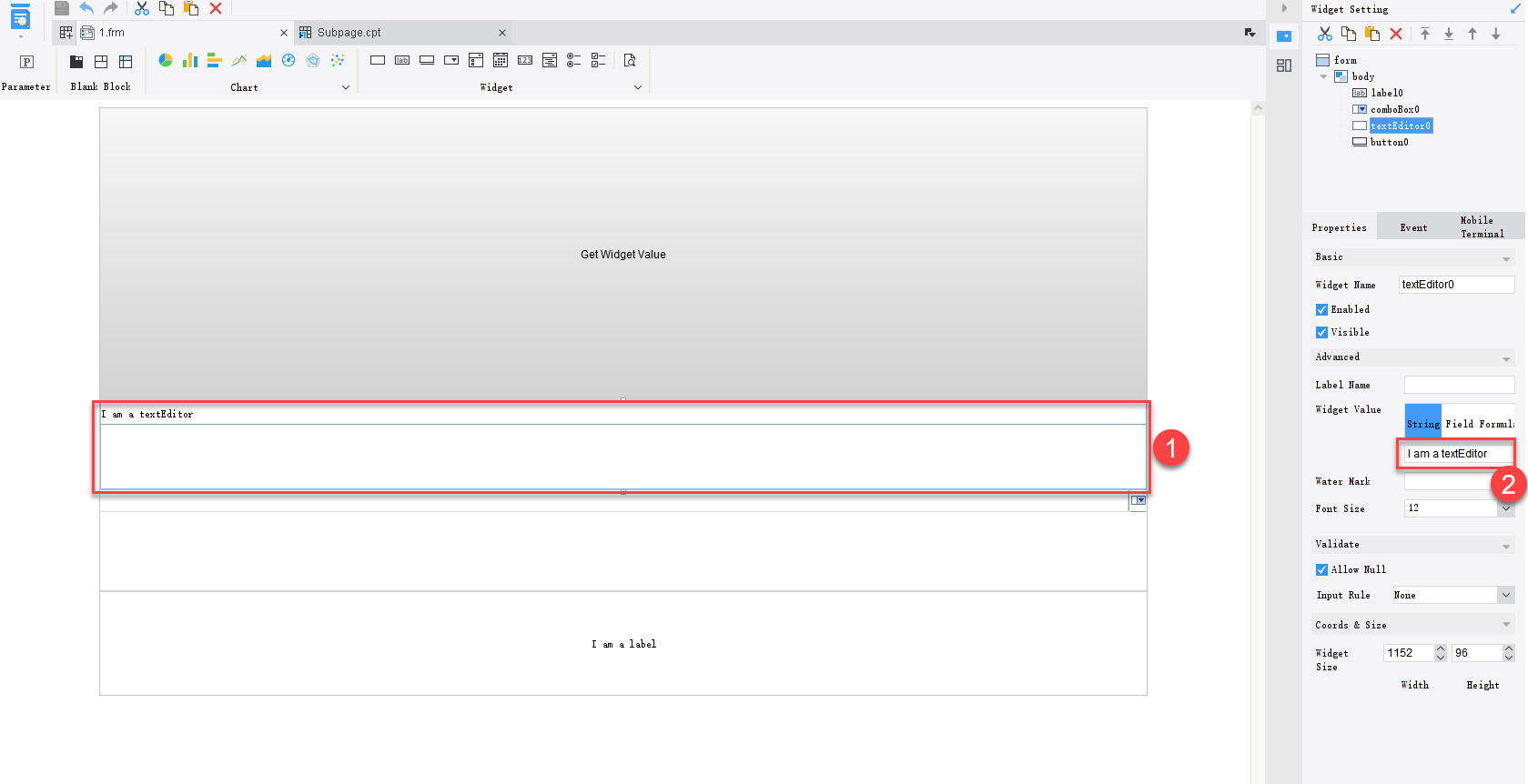Open the Input Rule dropdown
Image resolution: width=1528 pixels, height=784 pixels.
point(1506,595)
